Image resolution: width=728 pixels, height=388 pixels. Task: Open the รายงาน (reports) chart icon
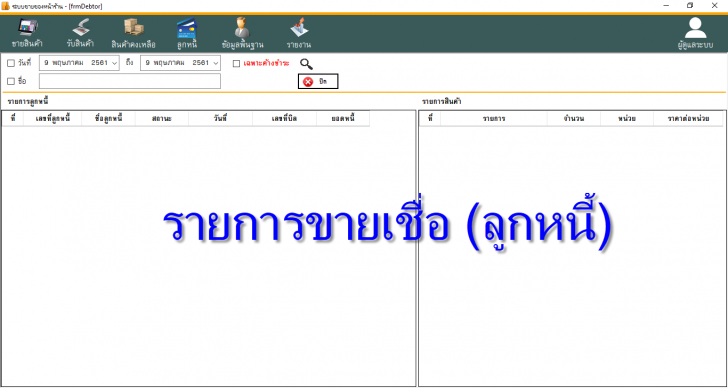[299, 33]
